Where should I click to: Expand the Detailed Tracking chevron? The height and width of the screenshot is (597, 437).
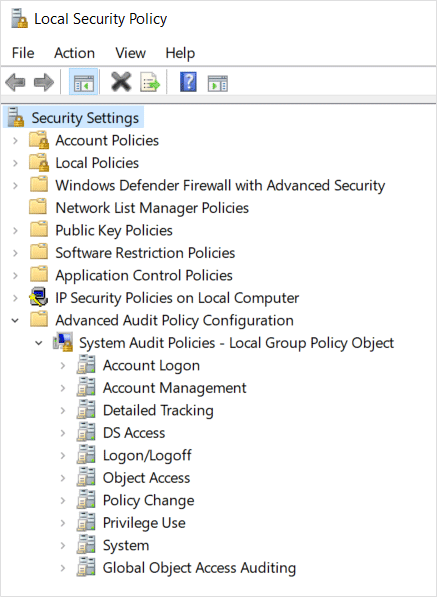[x=63, y=410]
